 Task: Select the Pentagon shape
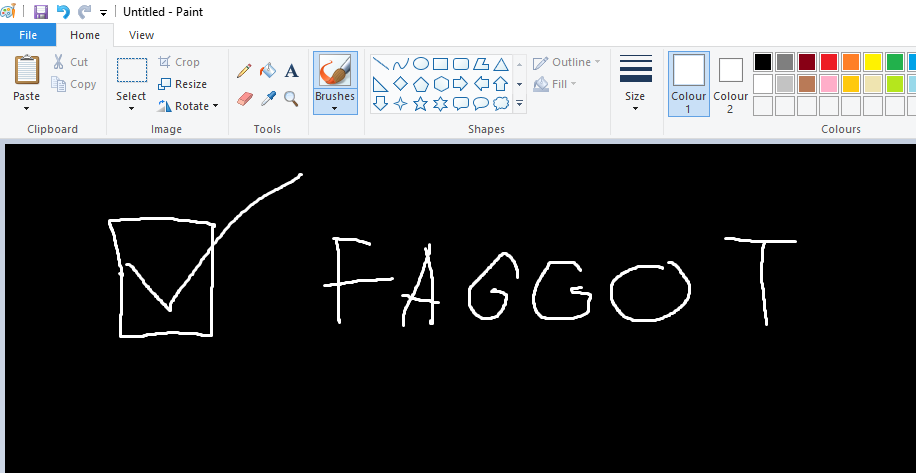pyautogui.click(x=421, y=84)
